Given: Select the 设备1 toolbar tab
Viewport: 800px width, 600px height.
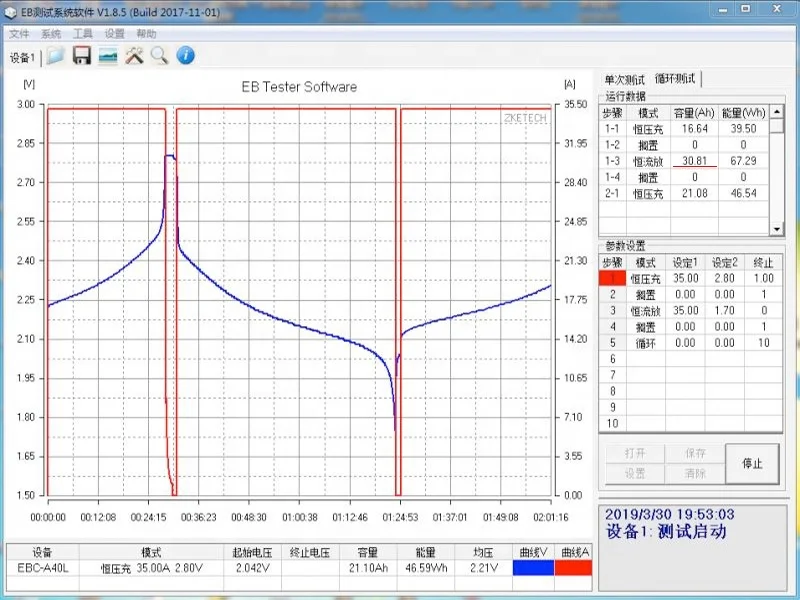Looking at the screenshot, I should (x=22, y=57).
